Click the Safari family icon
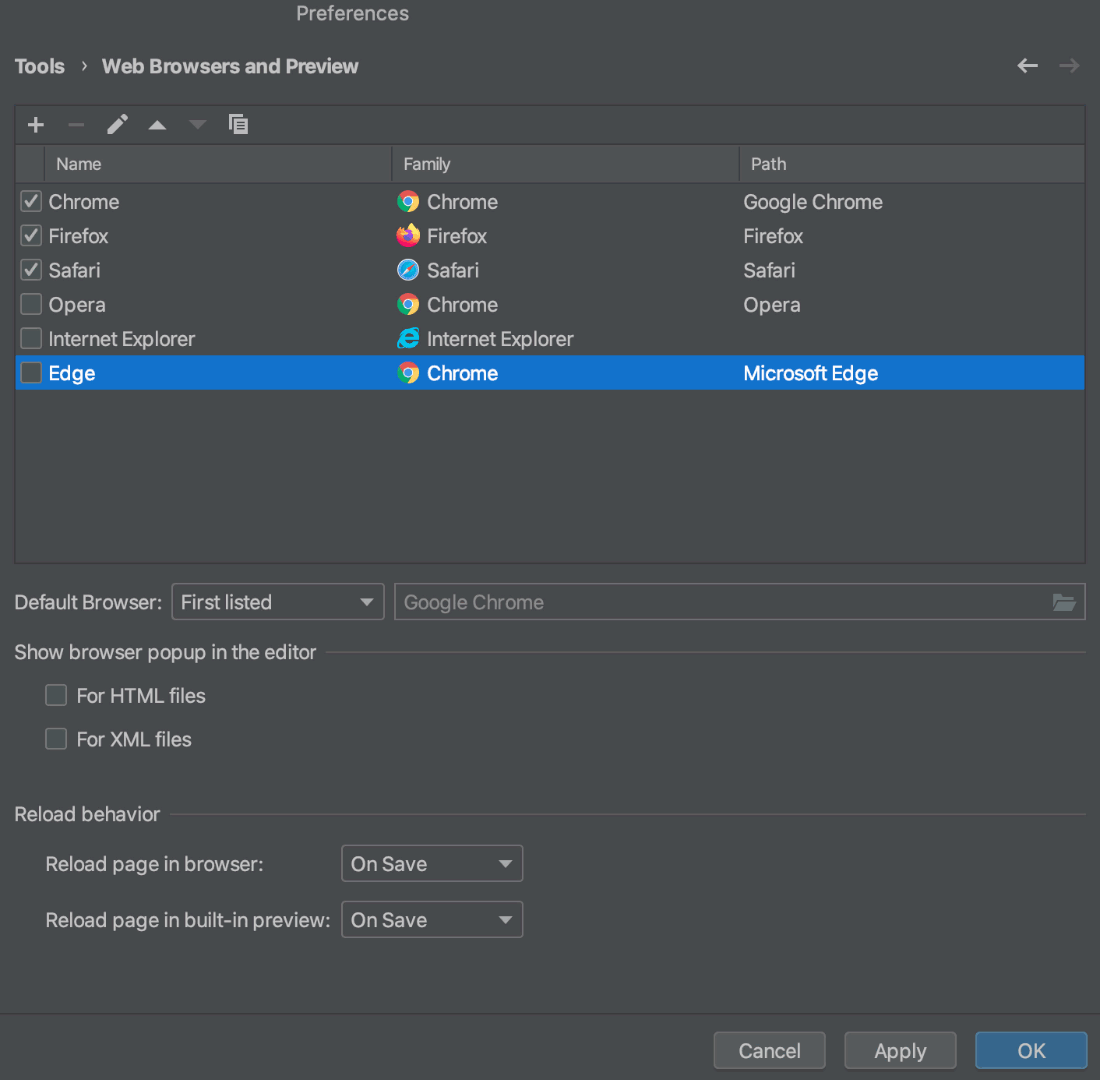This screenshot has width=1100, height=1080. (408, 270)
